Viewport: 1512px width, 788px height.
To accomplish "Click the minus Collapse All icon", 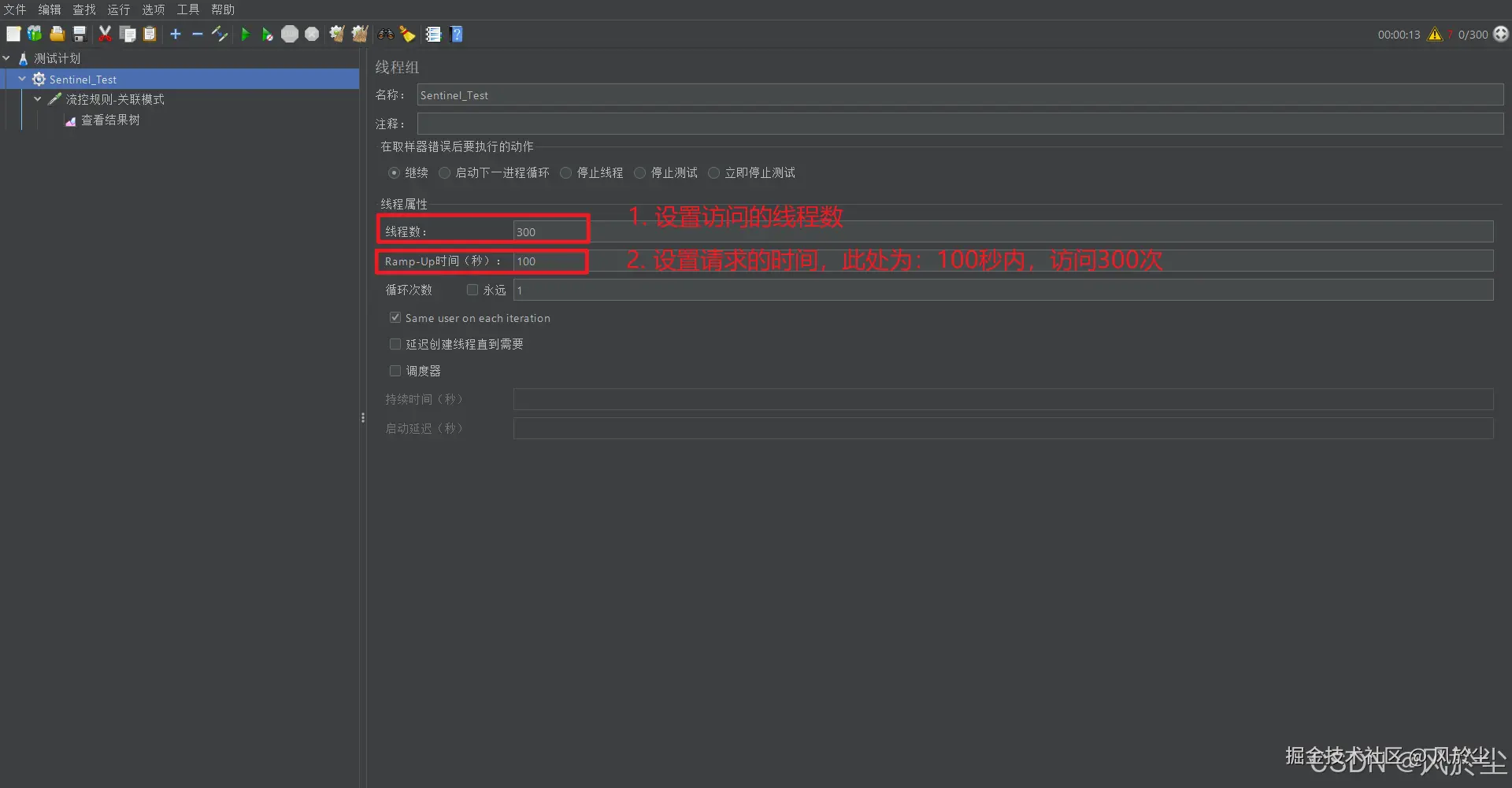I will coord(198,34).
